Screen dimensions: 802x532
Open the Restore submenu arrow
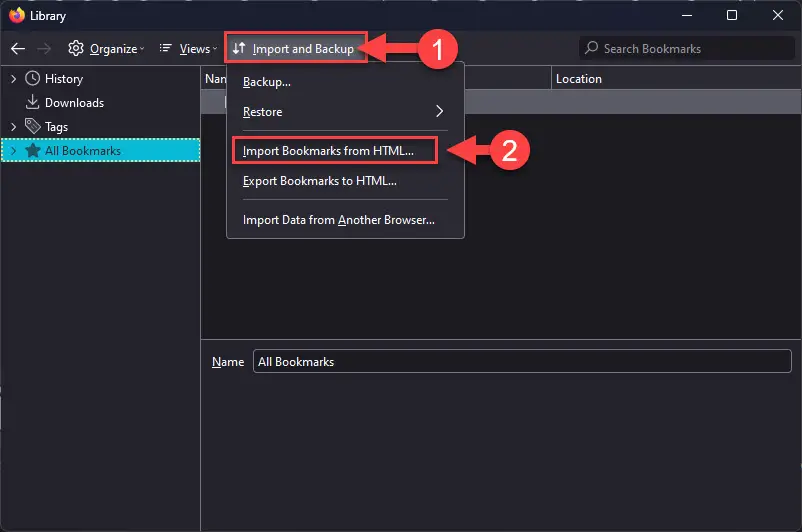(x=439, y=111)
